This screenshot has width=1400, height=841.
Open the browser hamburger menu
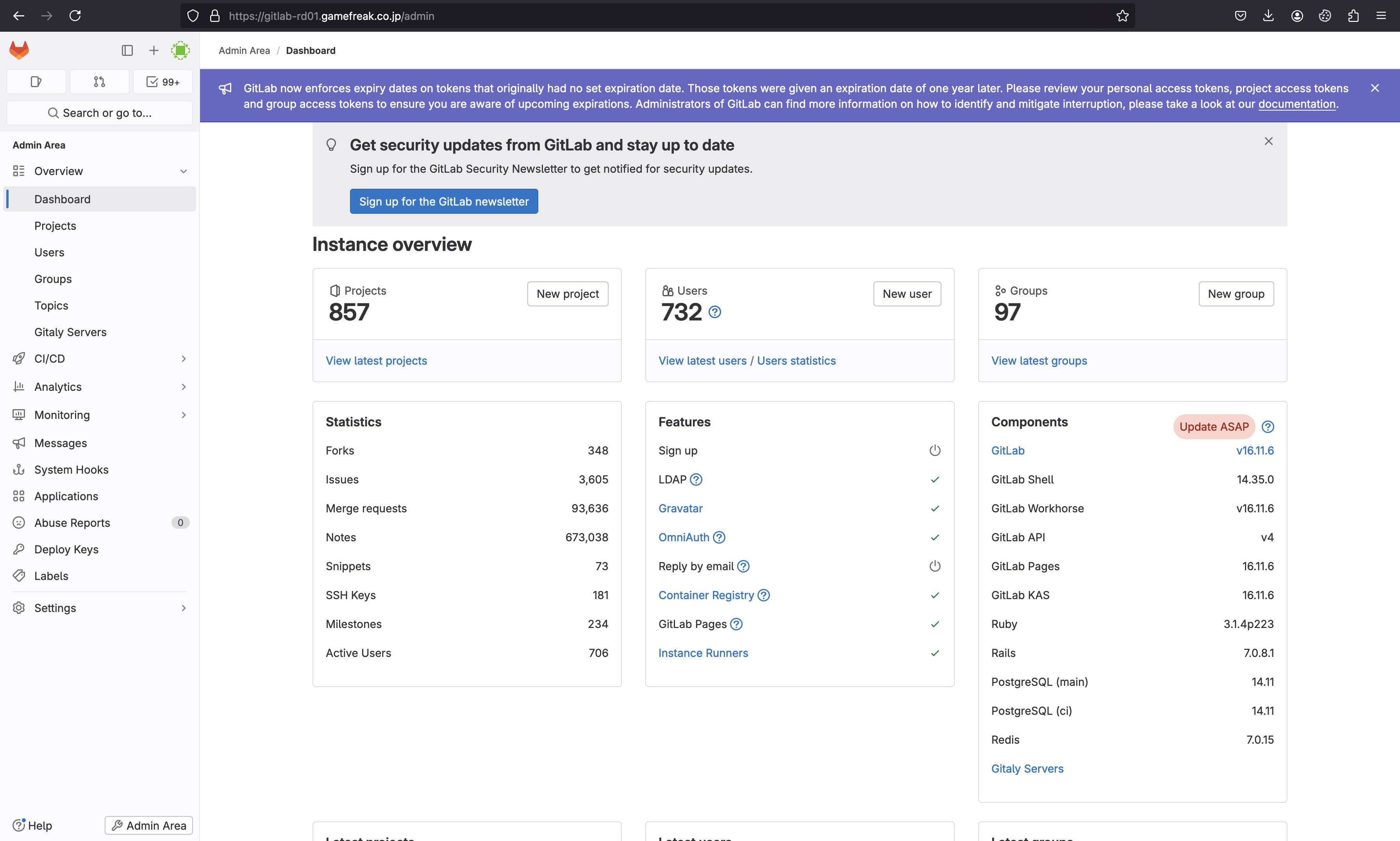1381,16
